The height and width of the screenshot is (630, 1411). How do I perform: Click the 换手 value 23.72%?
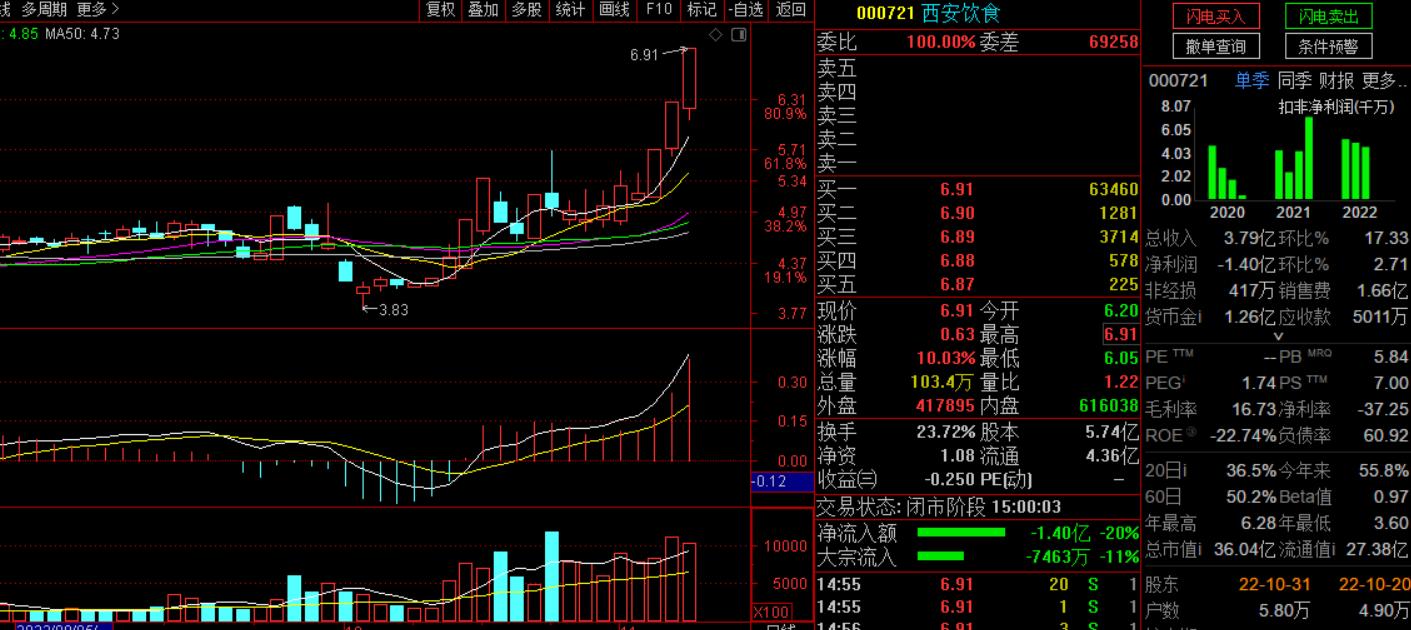click(945, 432)
